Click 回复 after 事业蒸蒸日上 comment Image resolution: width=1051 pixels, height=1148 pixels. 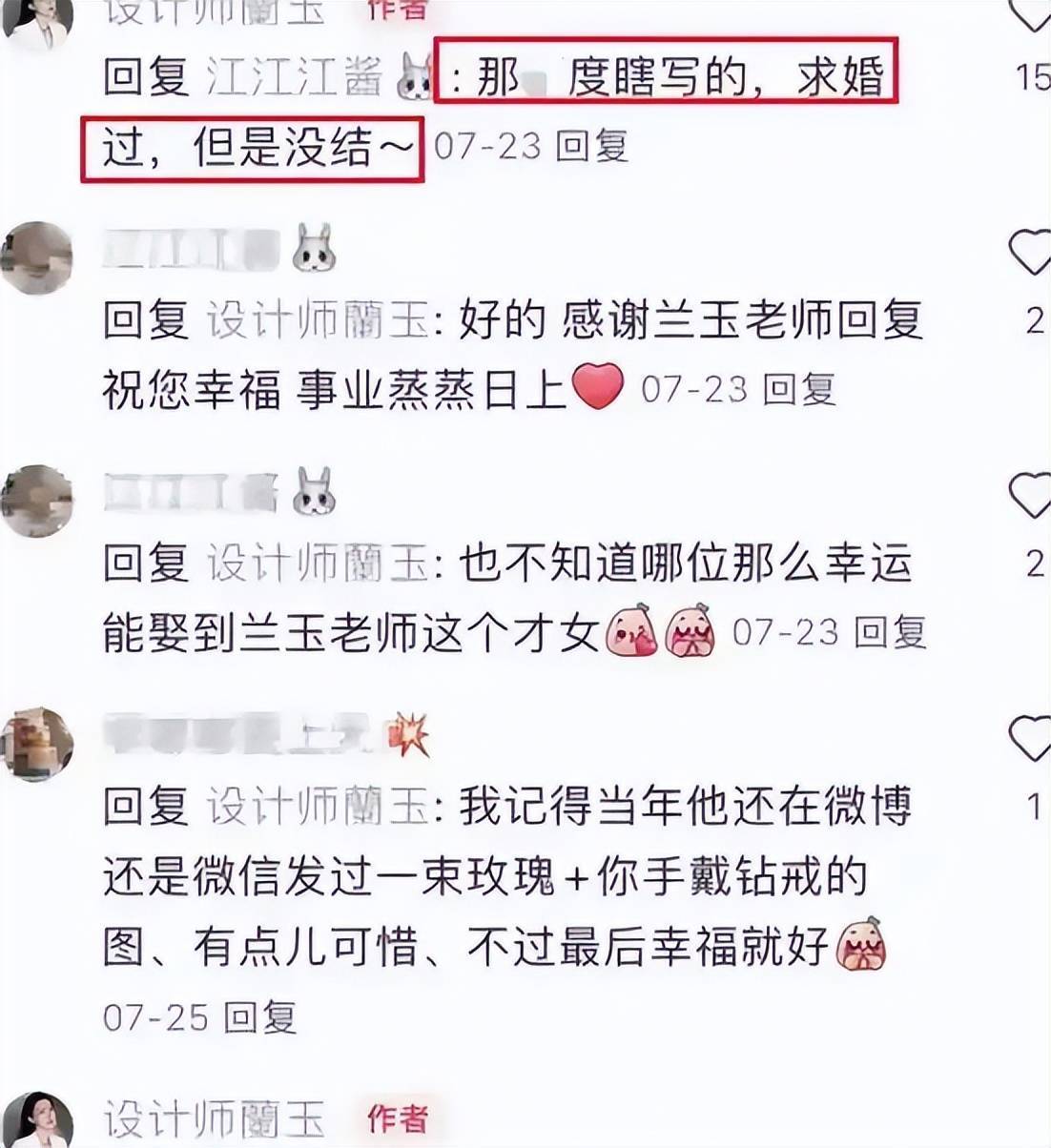click(799, 388)
